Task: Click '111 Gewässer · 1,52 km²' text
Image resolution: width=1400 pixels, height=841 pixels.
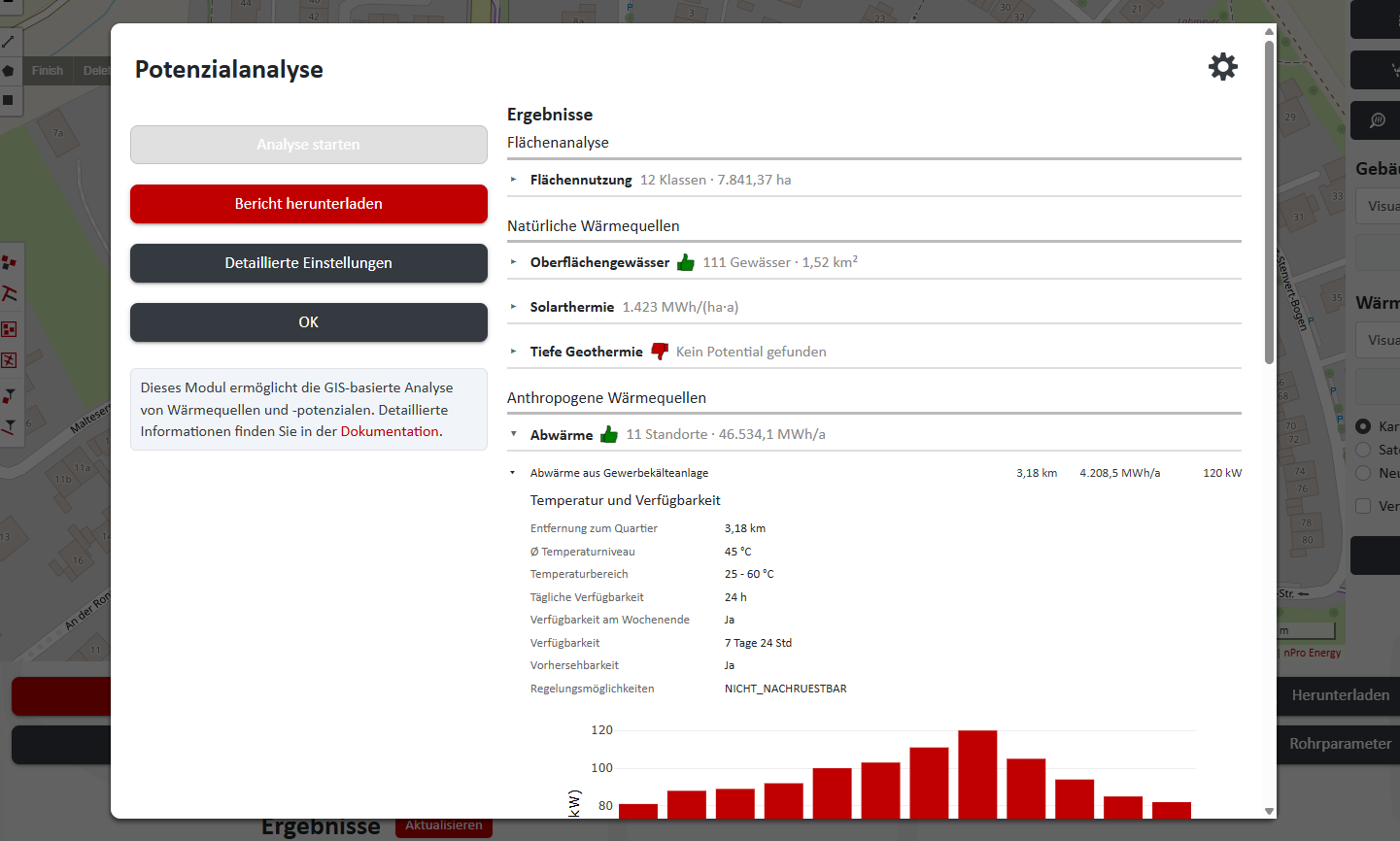Action: coord(780,262)
